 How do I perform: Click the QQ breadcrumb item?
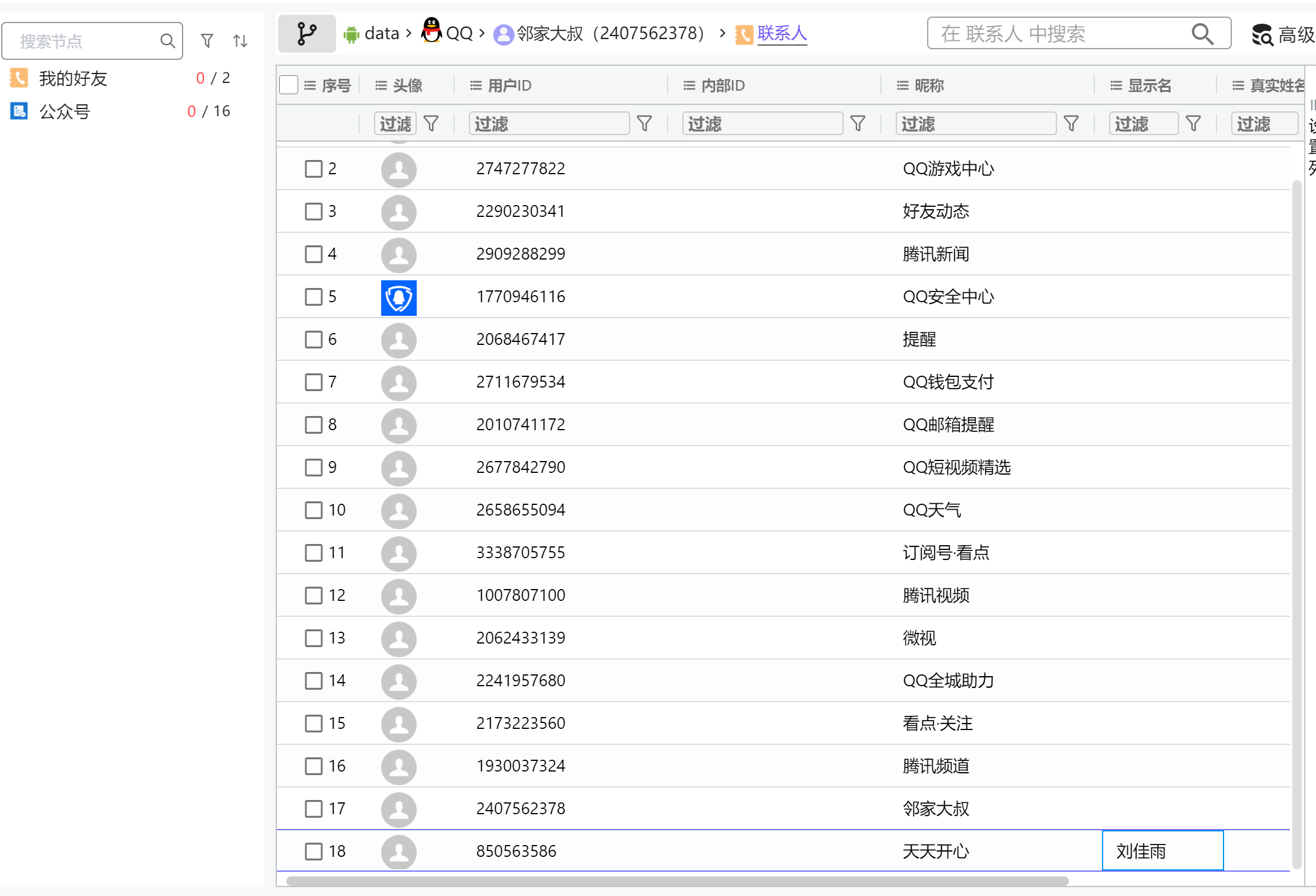[459, 33]
